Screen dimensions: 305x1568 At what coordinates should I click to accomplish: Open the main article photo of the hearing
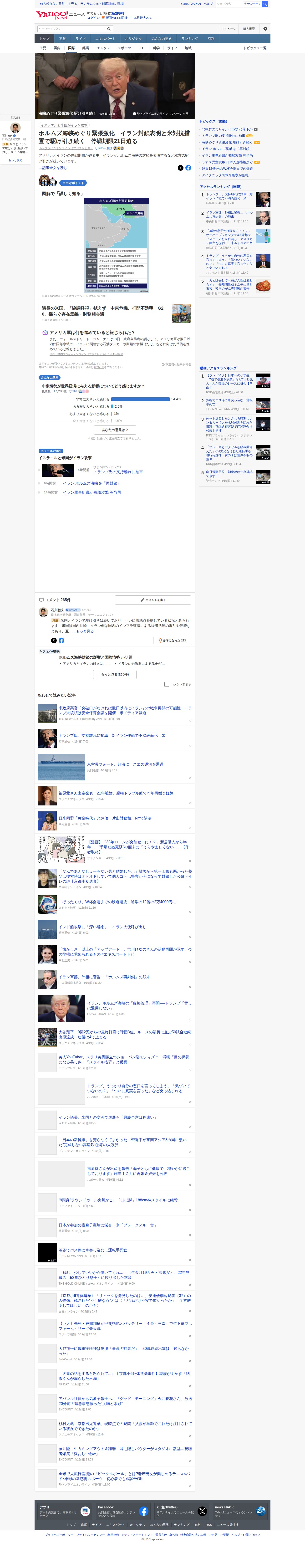coord(115,86)
